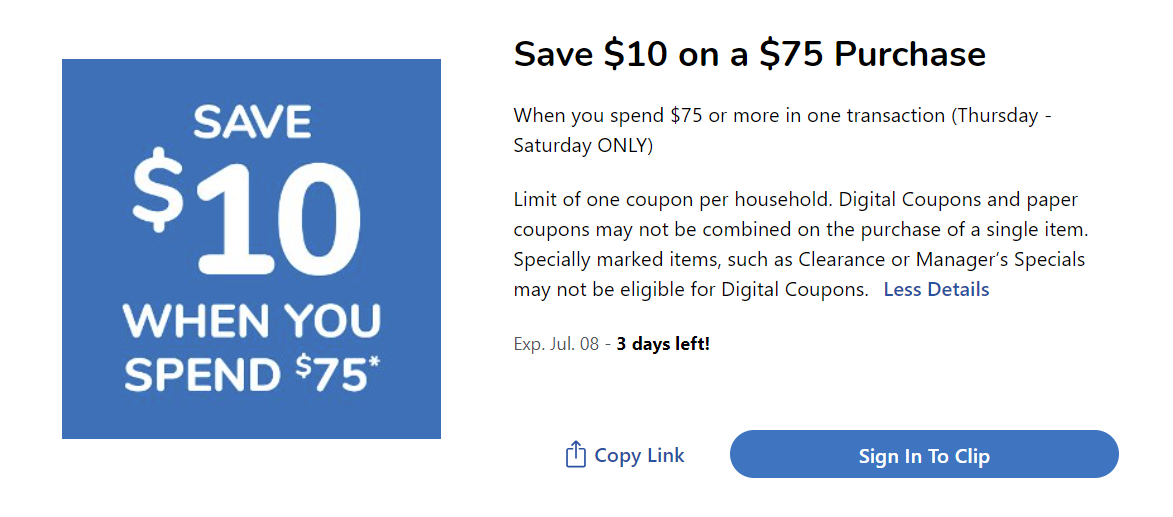Select the Save $10 on a $75 Purchase heading
The height and width of the screenshot is (517, 1173).
click(x=750, y=55)
